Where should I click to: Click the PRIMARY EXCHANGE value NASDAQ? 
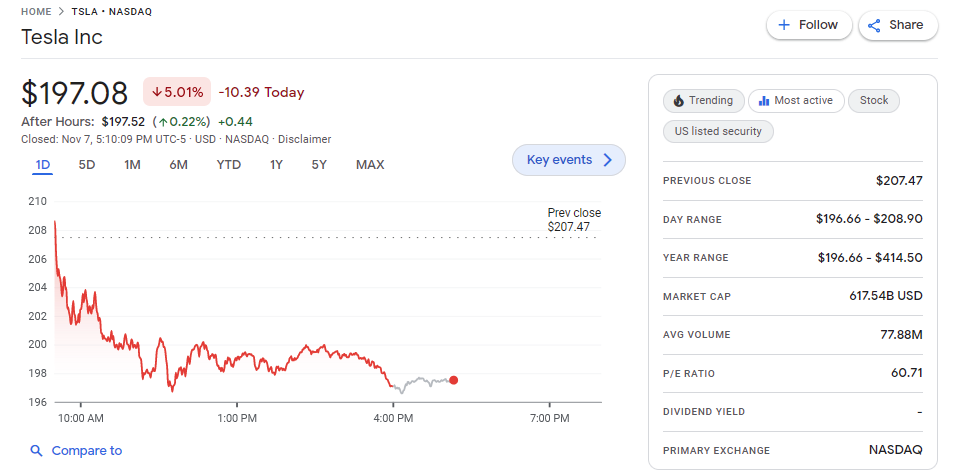coord(896,450)
